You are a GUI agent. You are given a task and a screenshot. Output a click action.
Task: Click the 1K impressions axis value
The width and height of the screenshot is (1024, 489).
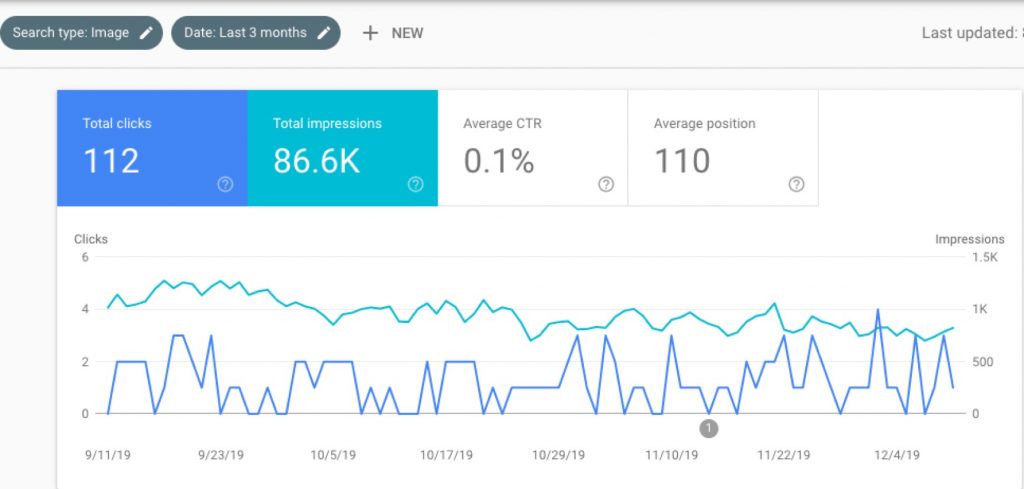(x=980, y=309)
